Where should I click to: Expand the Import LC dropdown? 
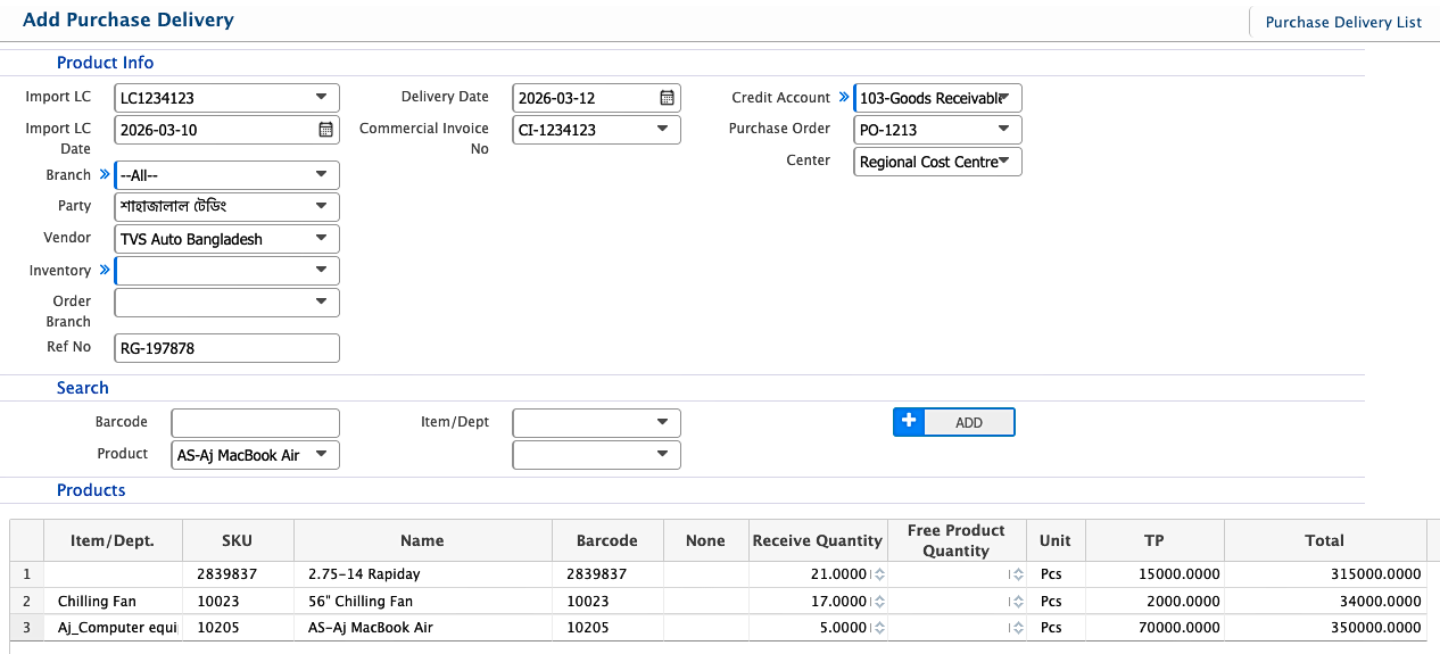pyautogui.click(x=321, y=98)
